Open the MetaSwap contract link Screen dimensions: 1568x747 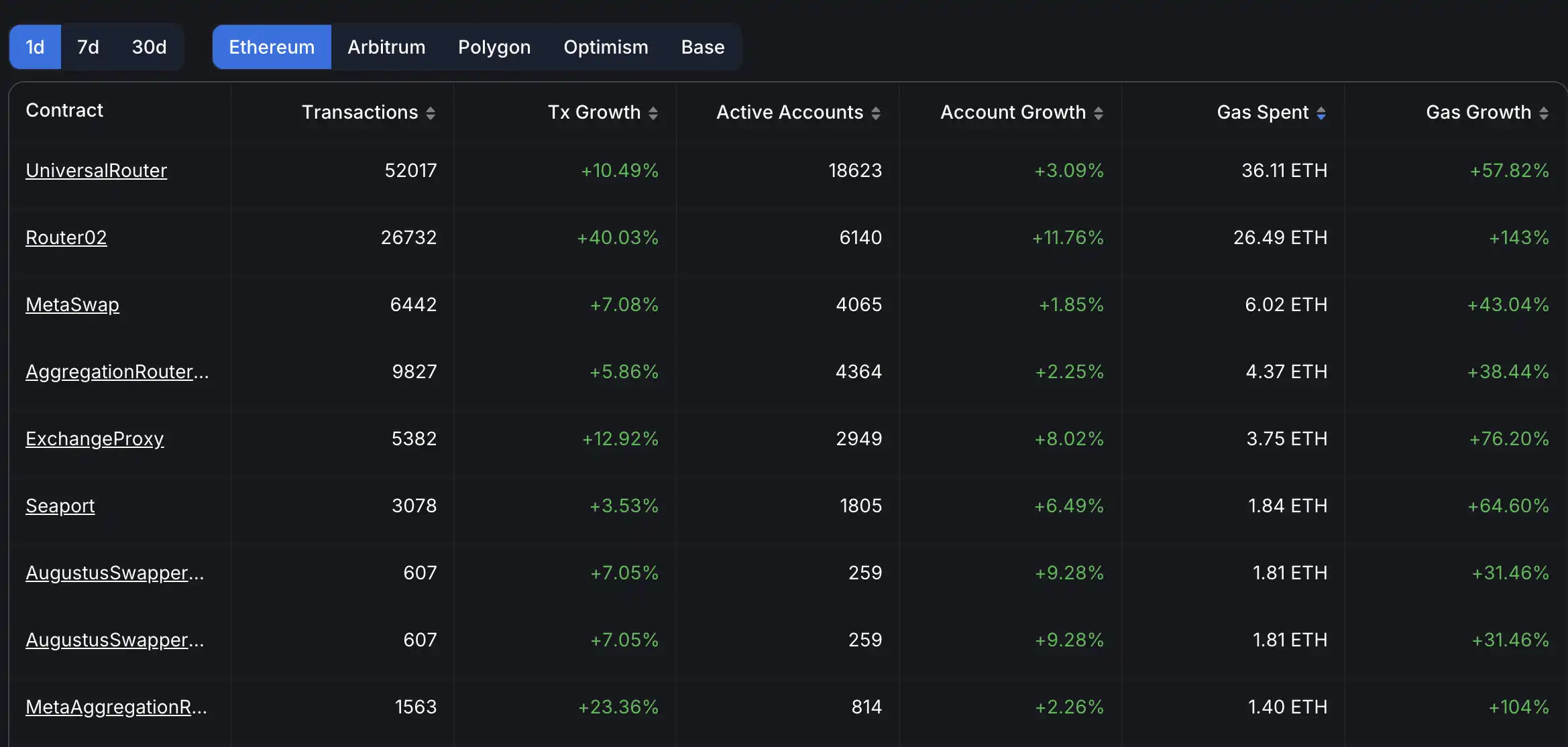click(x=72, y=304)
